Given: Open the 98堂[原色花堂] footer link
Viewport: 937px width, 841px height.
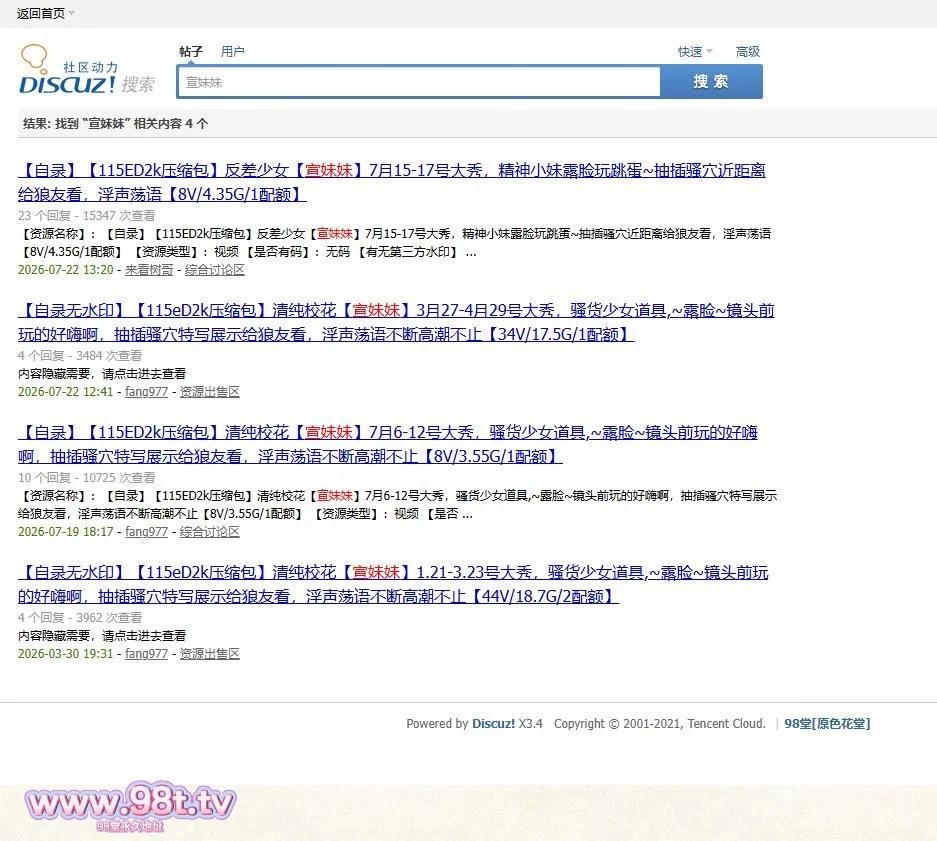Looking at the screenshot, I should (x=827, y=723).
